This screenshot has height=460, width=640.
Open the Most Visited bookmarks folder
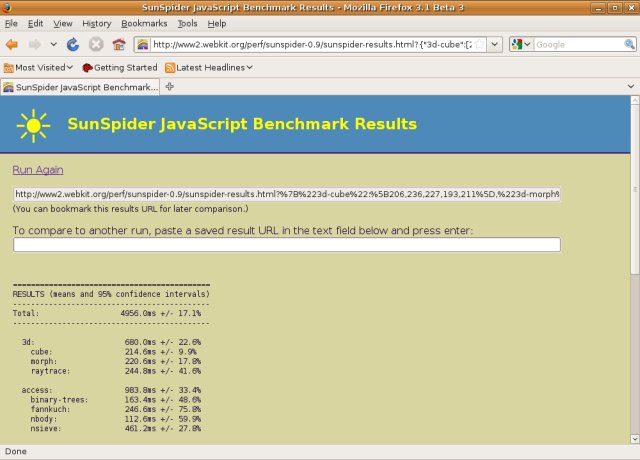[x=38, y=67]
